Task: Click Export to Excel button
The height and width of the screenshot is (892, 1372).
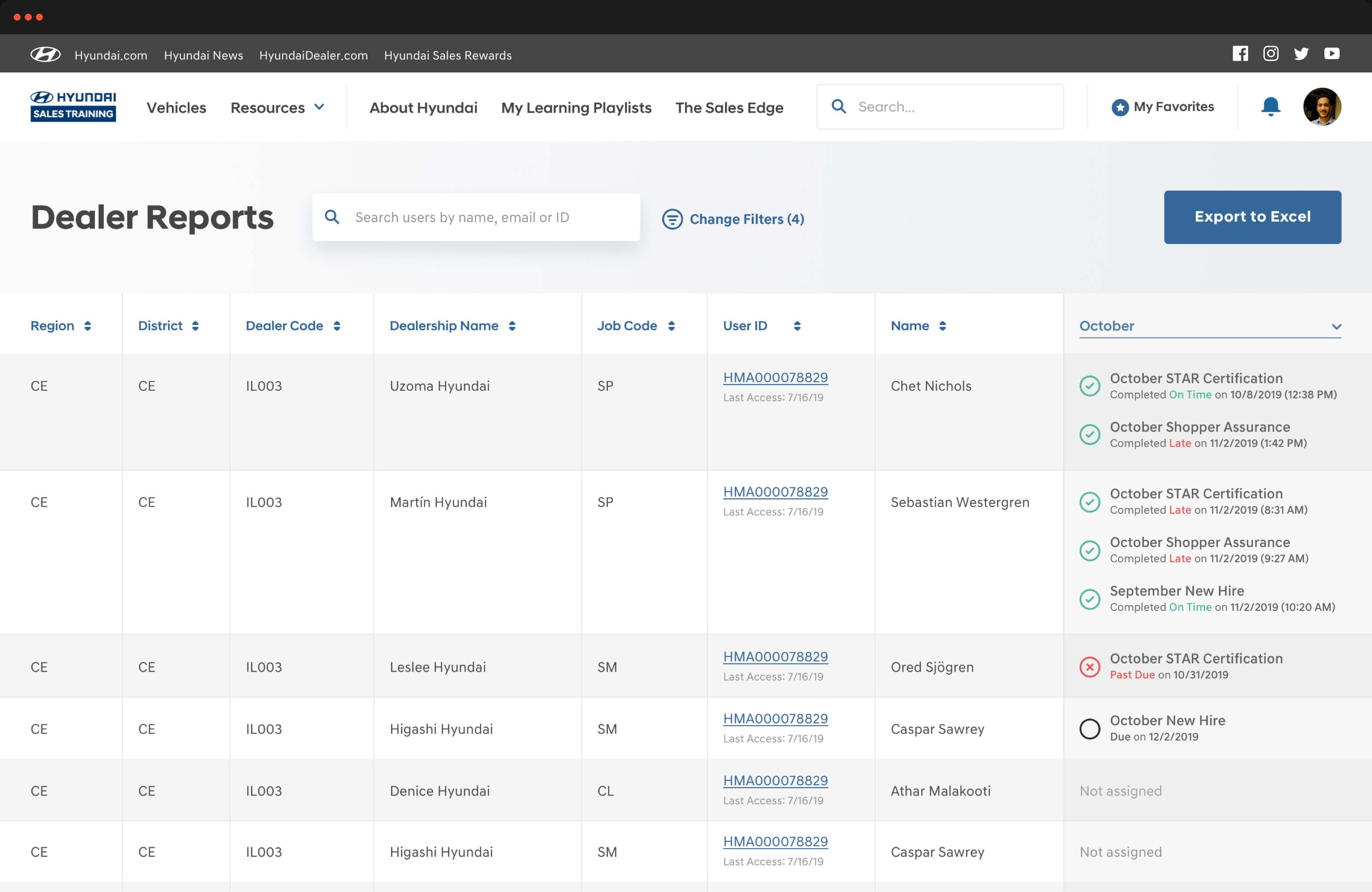Action: (1252, 217)
